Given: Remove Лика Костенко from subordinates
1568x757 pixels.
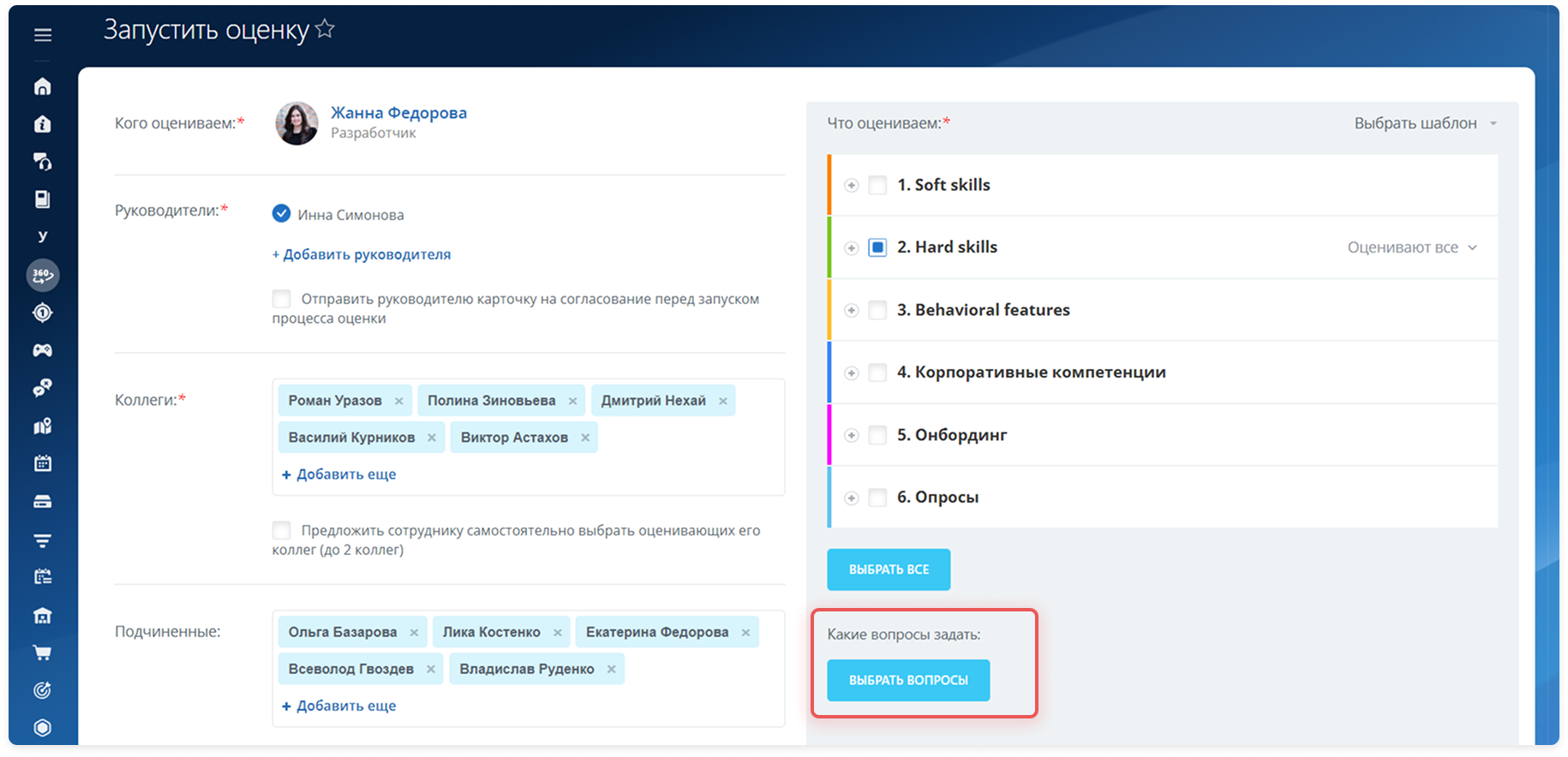Looking at the screenshot, I should point(558,633).
